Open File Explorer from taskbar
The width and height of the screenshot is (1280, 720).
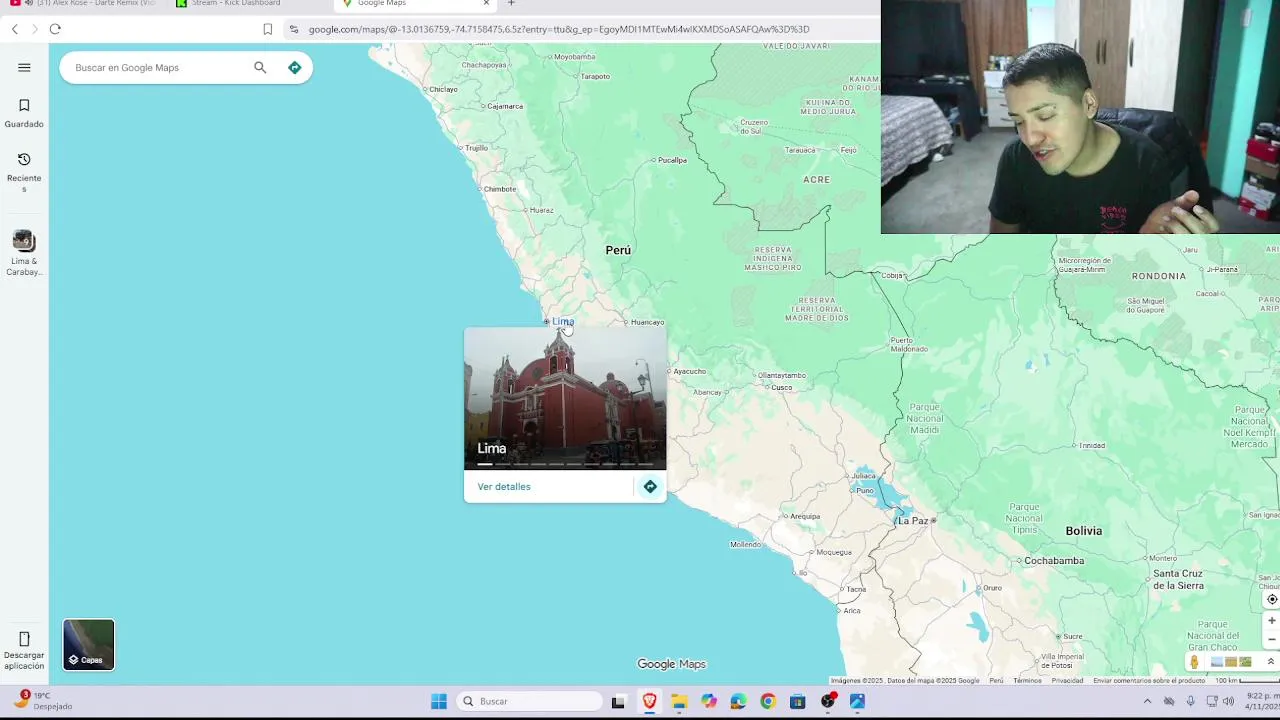[678, 701]
